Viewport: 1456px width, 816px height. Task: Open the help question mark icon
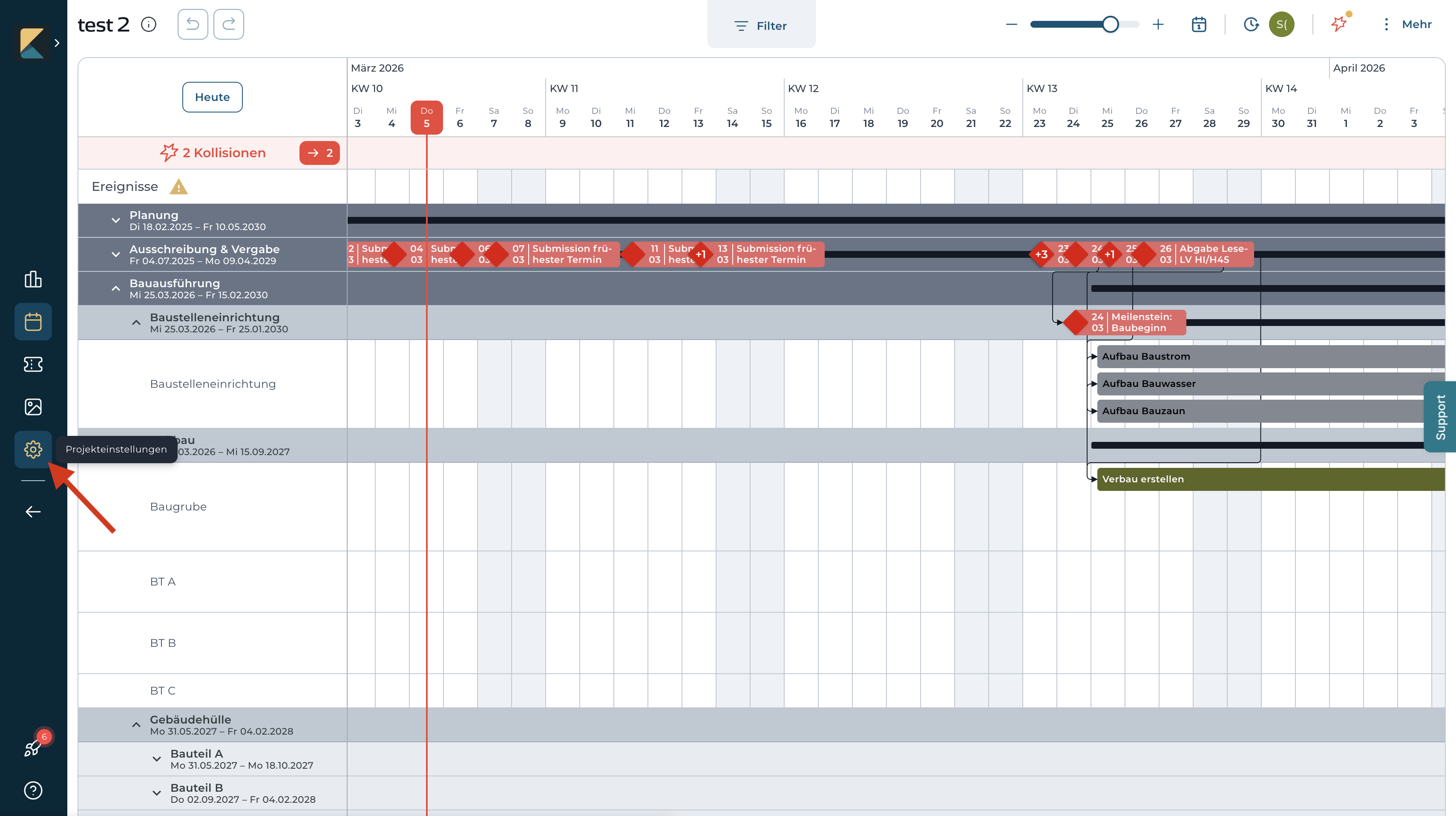click(x=33, y=790)
